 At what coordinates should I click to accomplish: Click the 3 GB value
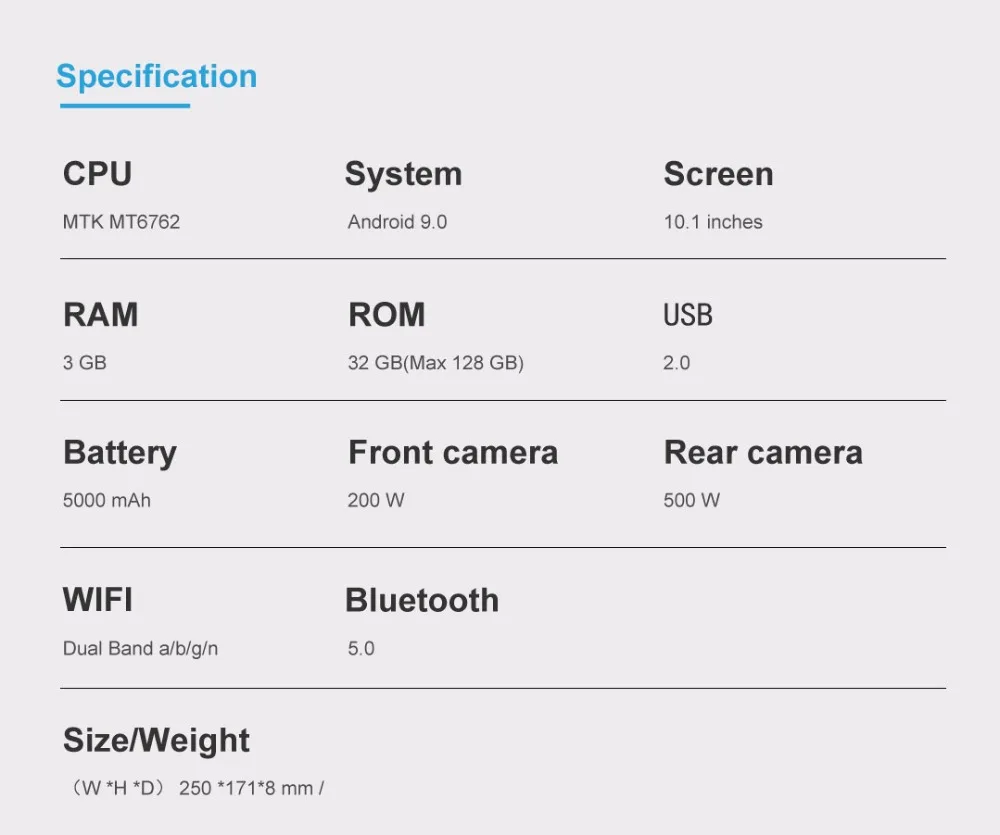84,363
